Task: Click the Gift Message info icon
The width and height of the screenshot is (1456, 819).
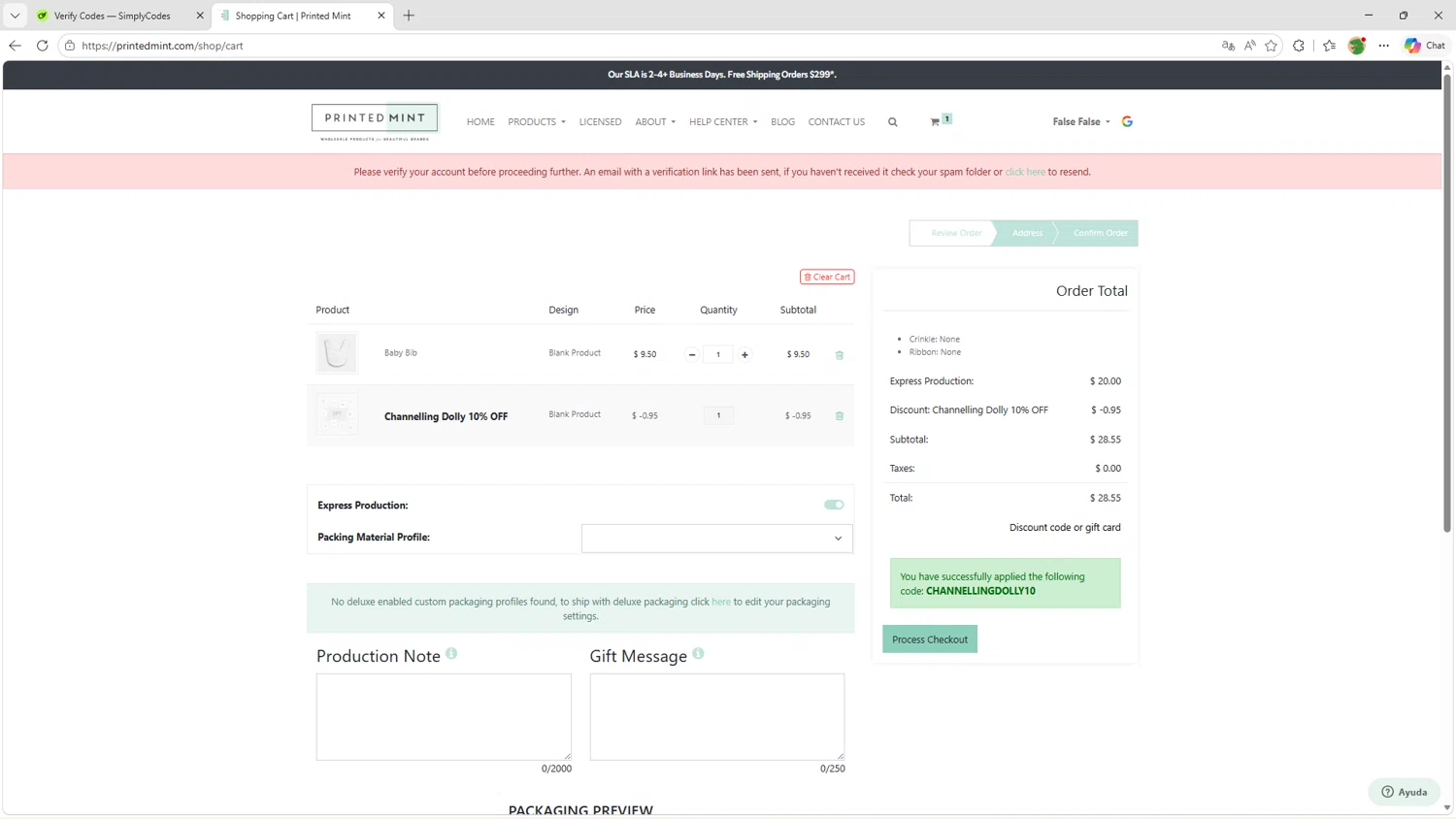Action: click(x=698, y=654)
